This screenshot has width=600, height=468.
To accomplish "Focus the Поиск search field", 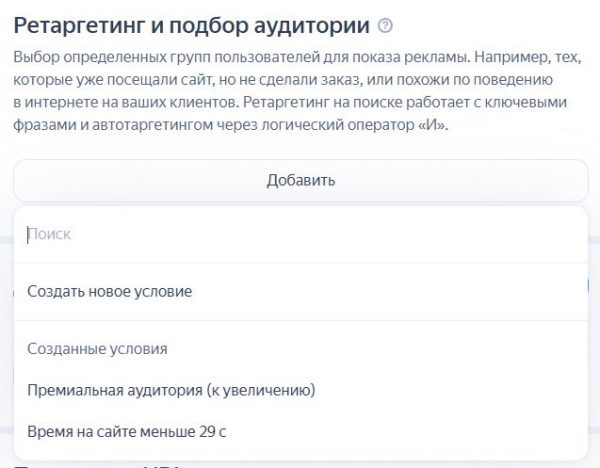I will [300, 234].
